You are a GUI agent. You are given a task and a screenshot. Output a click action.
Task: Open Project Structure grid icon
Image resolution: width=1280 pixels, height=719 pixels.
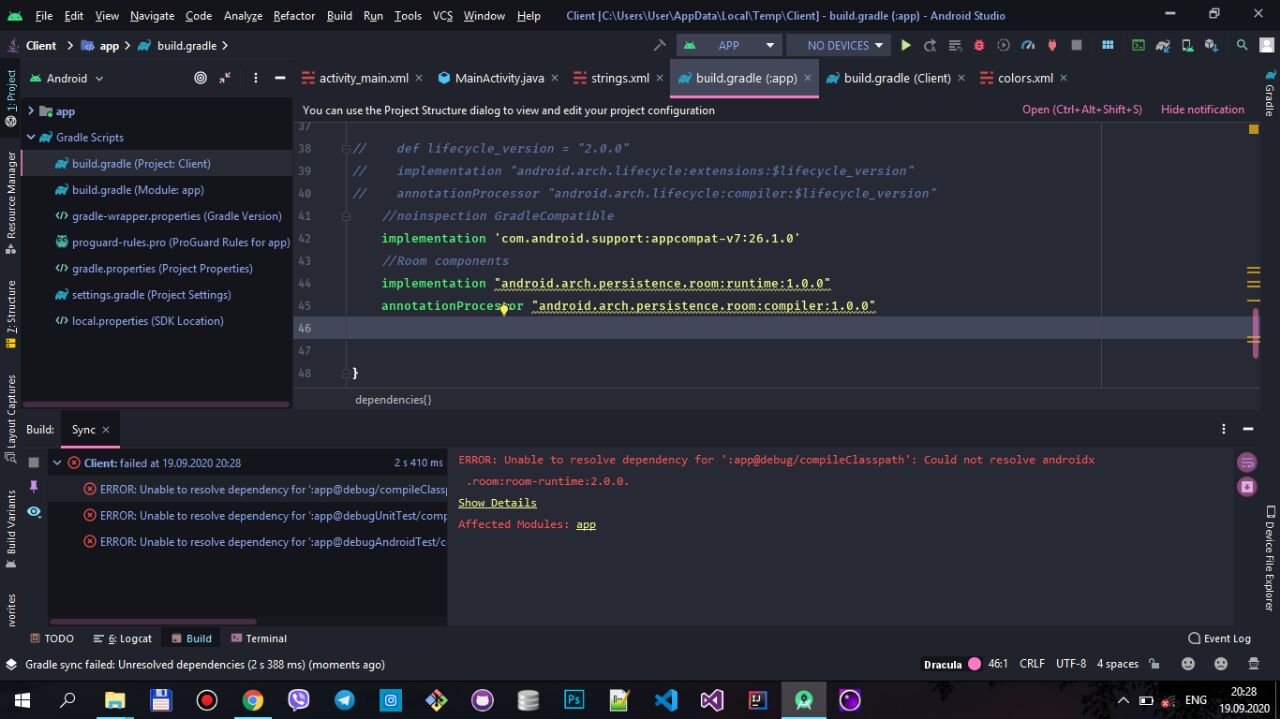tap(1108, 45)
